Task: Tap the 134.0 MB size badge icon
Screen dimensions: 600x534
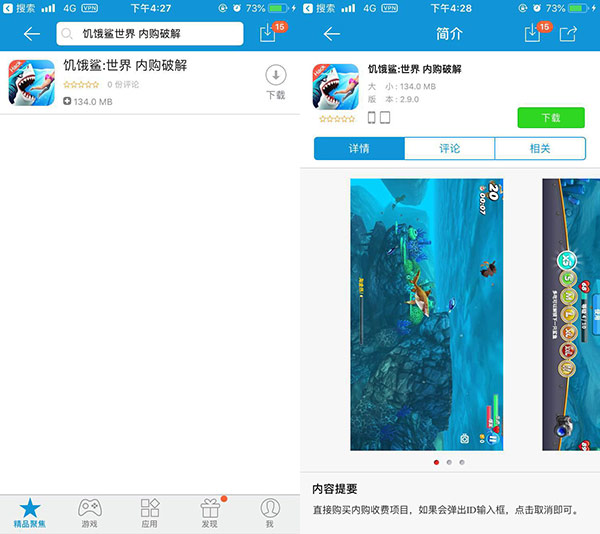Action: click(67, 101)
